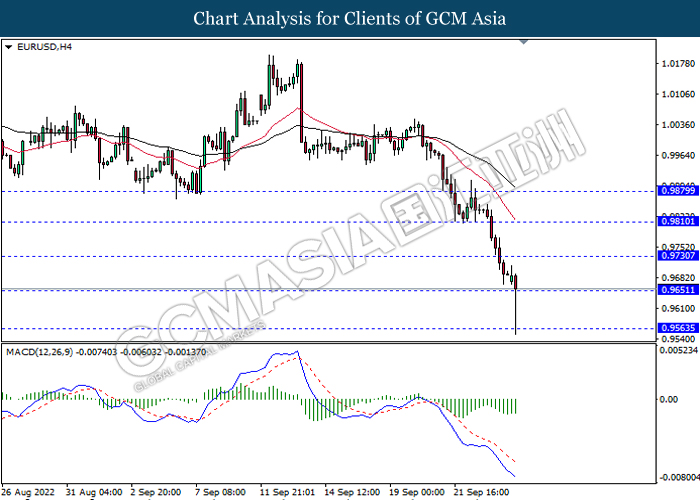
Task: Select the 0.95635 price level label
Action: click(678, 328)
